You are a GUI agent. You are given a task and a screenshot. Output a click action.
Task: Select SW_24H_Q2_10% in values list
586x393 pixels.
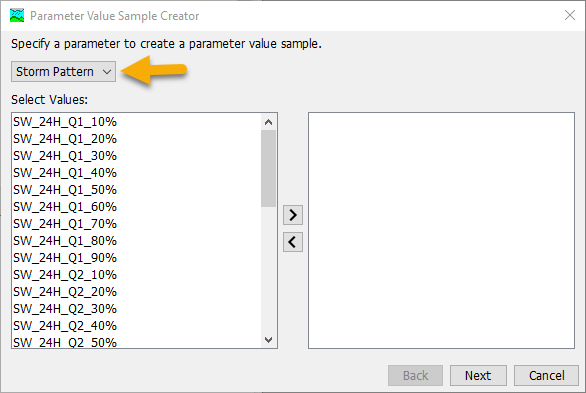137,275
